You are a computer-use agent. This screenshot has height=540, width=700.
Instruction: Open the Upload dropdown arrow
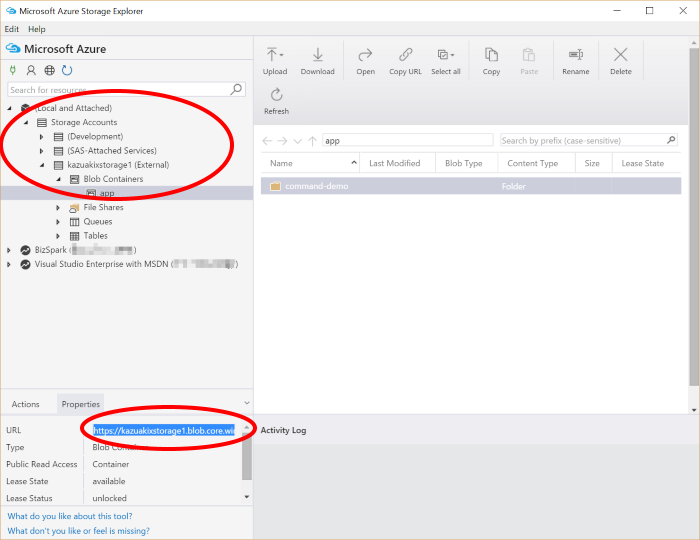282,55
